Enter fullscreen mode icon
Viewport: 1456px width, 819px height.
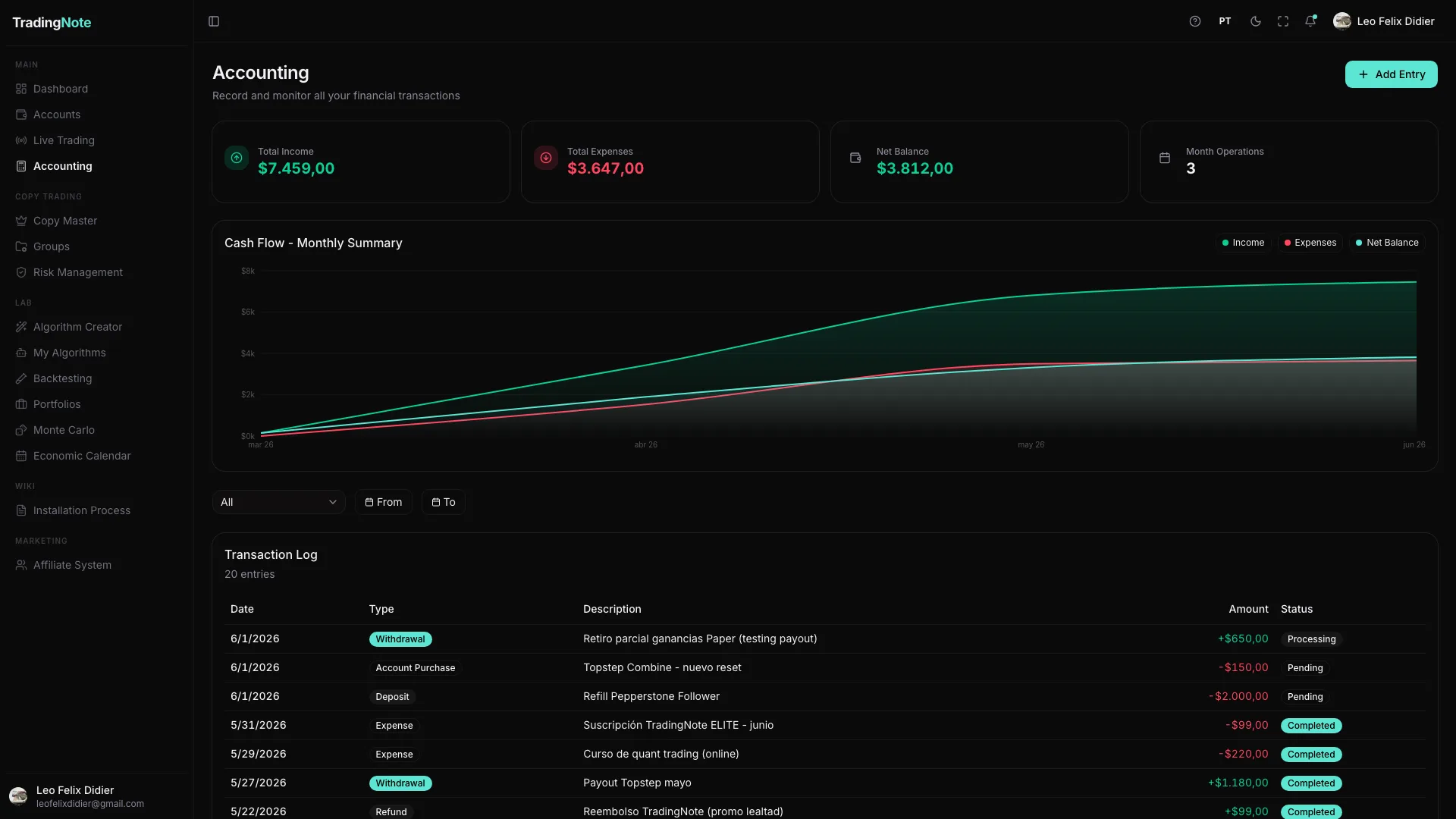[1283, 21]
